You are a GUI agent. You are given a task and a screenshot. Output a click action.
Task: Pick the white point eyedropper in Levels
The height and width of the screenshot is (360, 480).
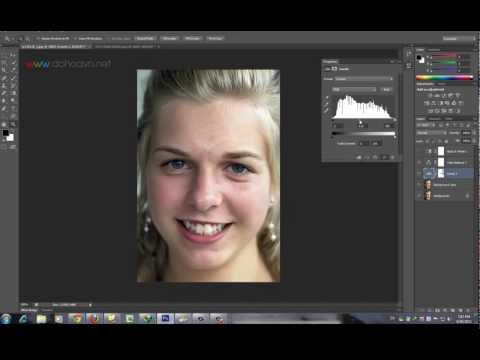pyautogui.click(x=327, y=111)
